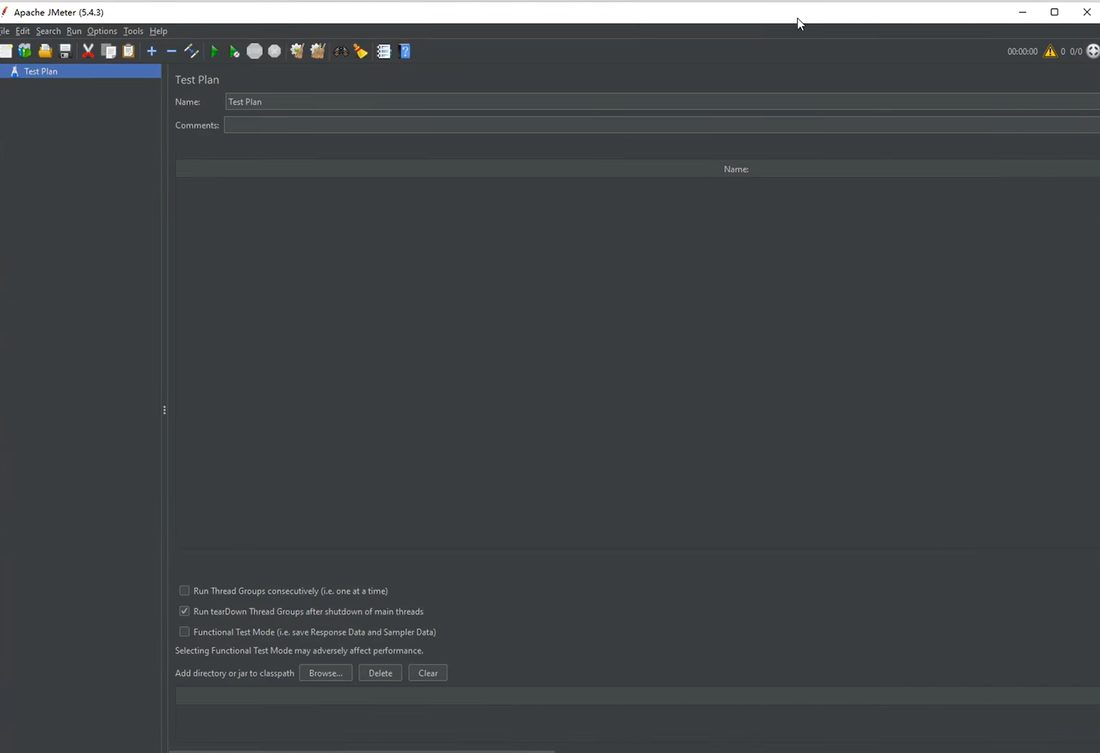The image size is (1100, 753).
Task: Click the Name: column header in variables table
Action: coord(736,169)
